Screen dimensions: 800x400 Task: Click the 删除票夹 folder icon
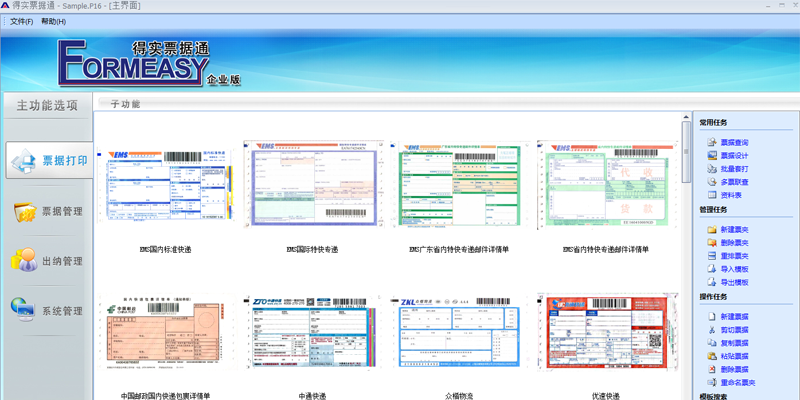point(712,243)
